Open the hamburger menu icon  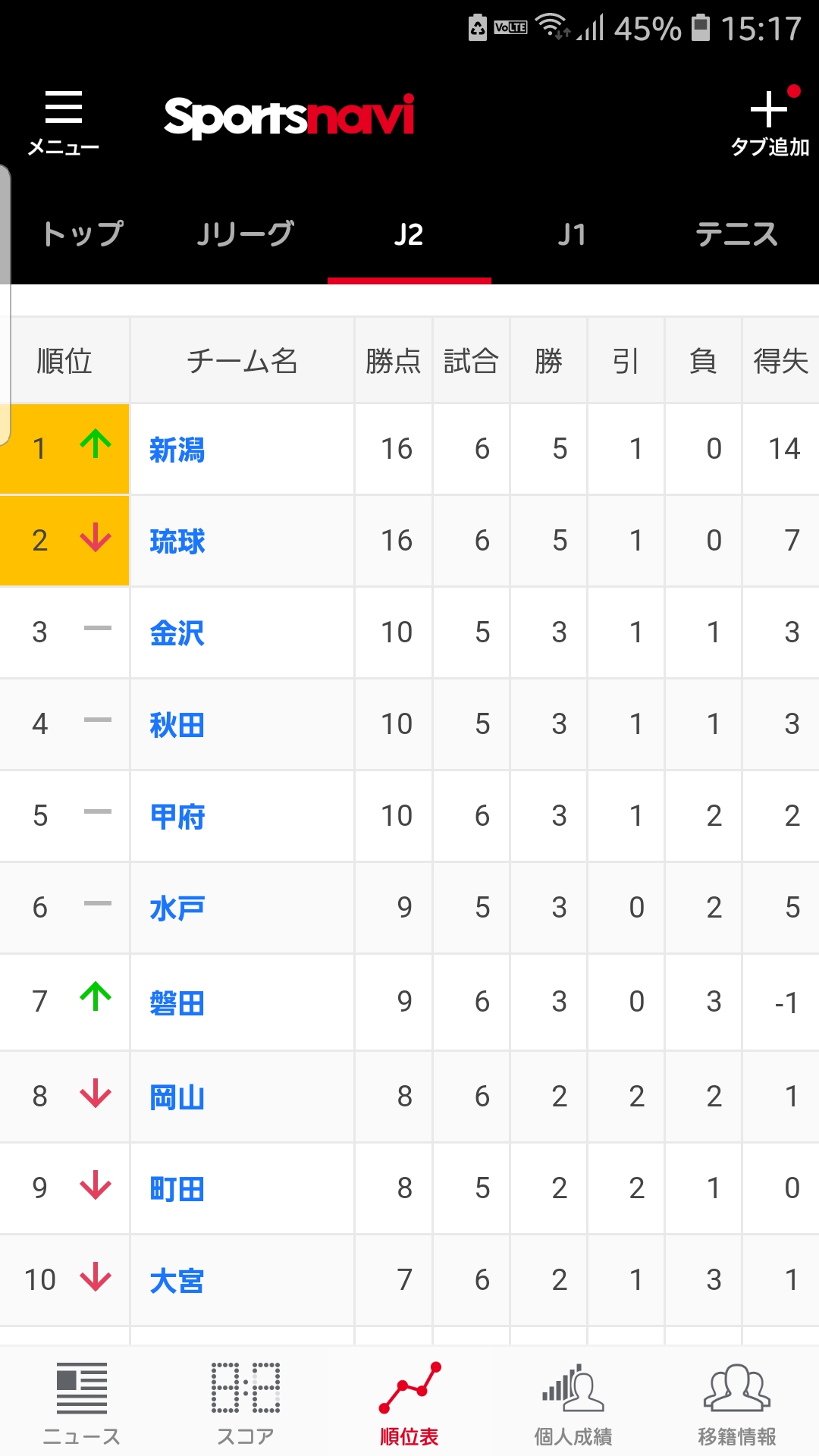point(64,108)
